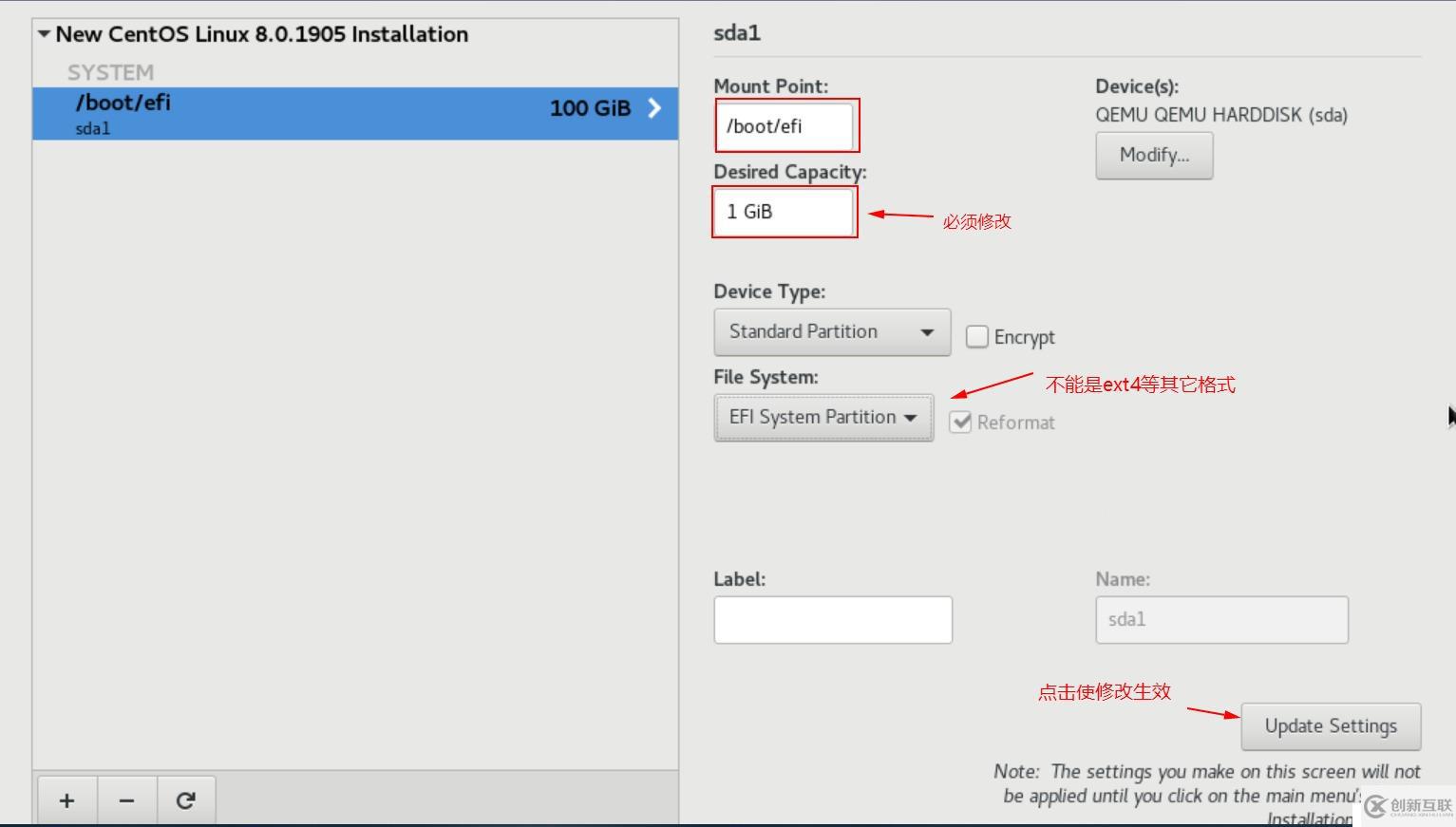The width and height of the screenshot is (1456, 827).
Task: Click the Label text field
Action: (x=833, y=620)
